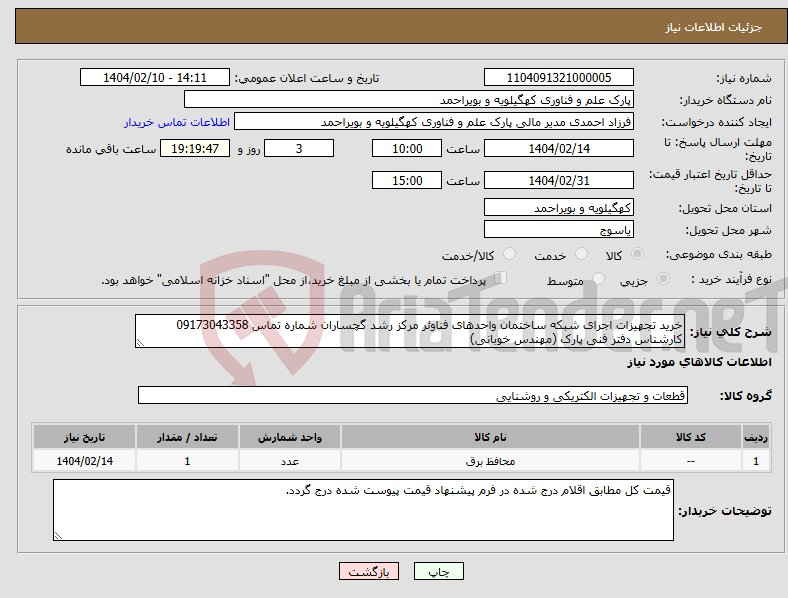Click the توضیحات خریدار notes textarea

coord(363,510)
